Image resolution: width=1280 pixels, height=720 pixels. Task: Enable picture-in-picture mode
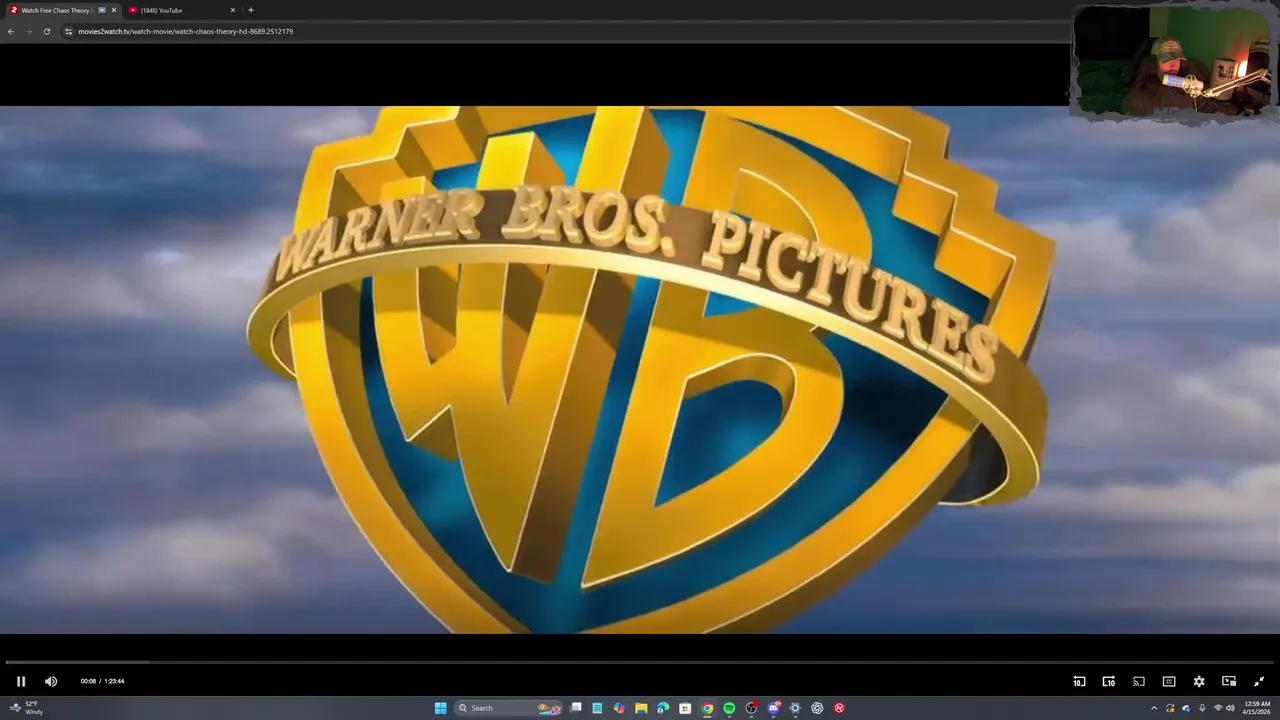pos(1229,681)
